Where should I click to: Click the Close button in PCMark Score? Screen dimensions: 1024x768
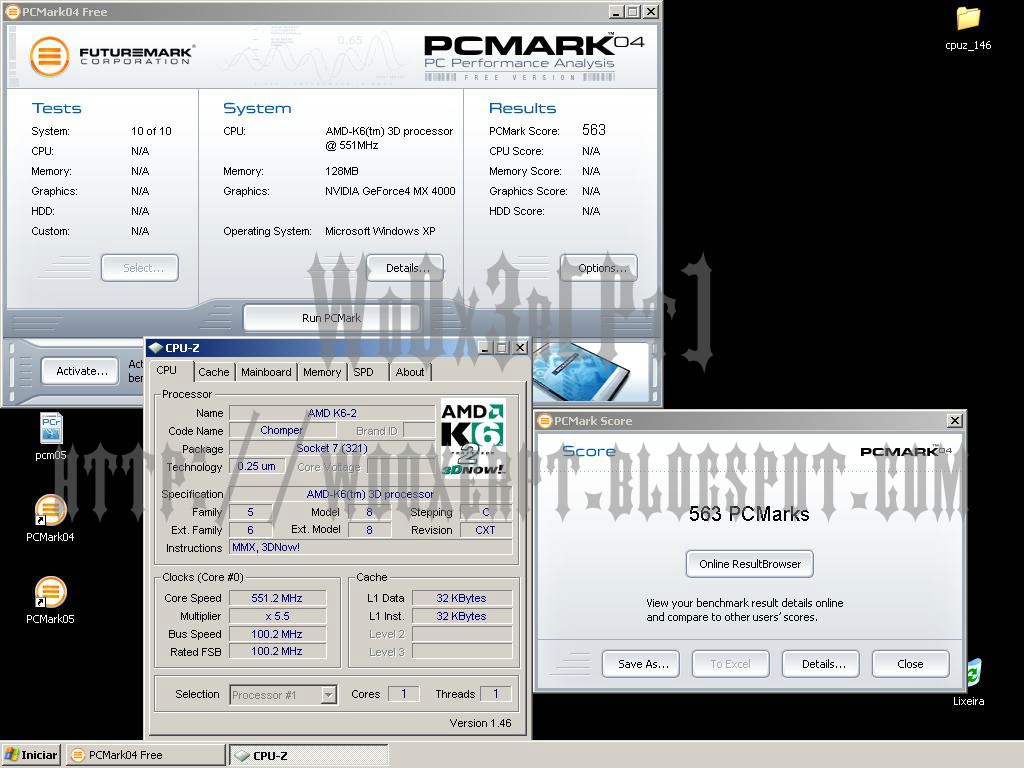coord(910,664)
